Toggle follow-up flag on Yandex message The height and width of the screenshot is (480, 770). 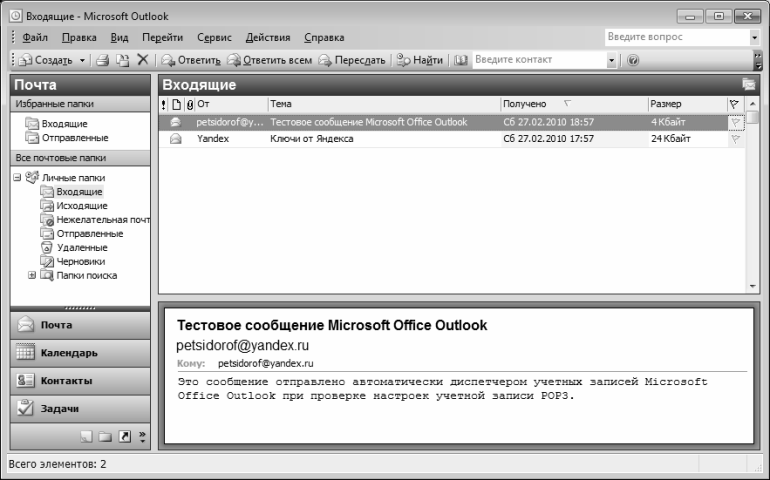(x=735, y=139)
